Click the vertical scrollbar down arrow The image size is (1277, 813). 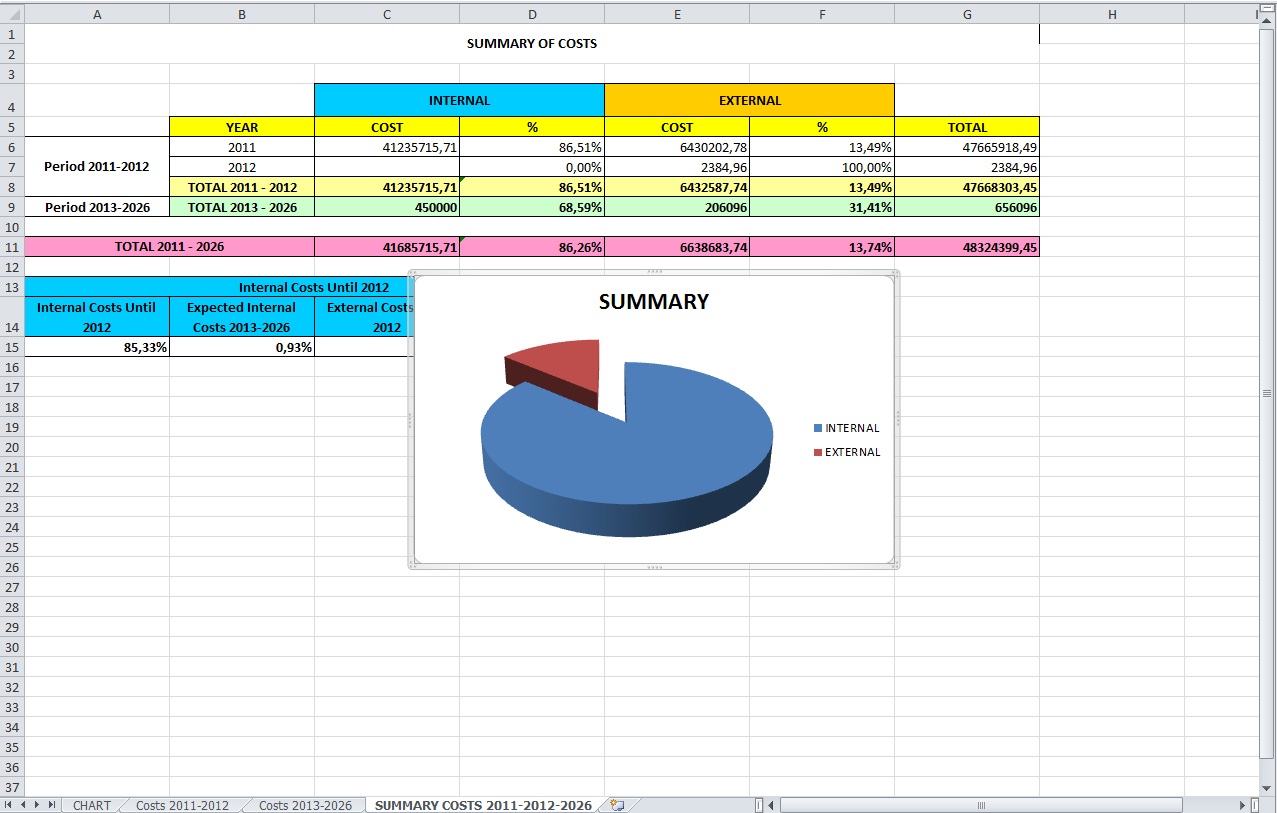click(1267, 788)
